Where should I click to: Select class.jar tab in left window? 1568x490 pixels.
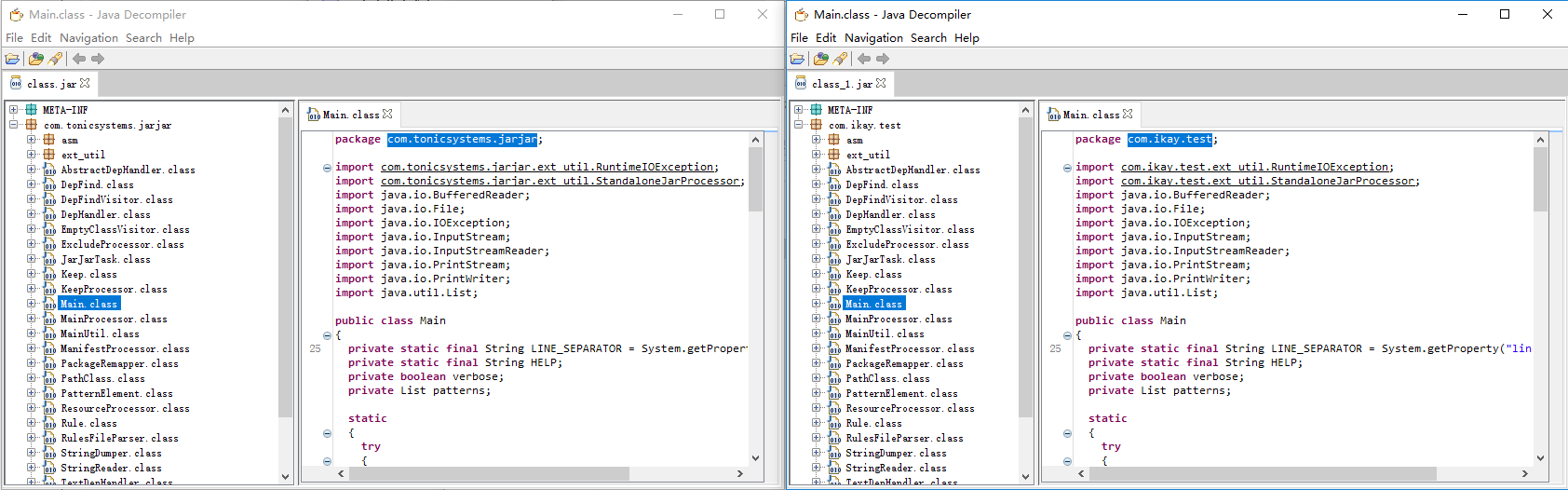[x=51, y=84]
